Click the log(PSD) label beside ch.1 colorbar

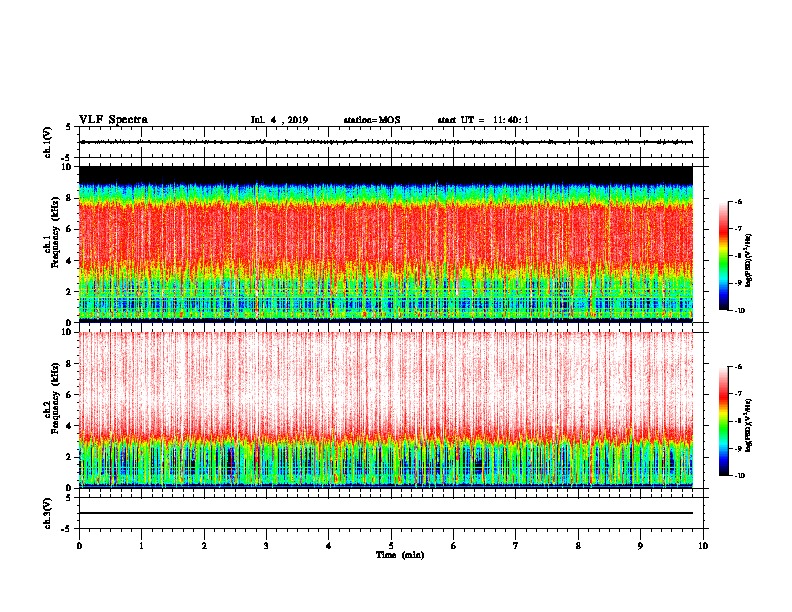[x=748, y=260]
